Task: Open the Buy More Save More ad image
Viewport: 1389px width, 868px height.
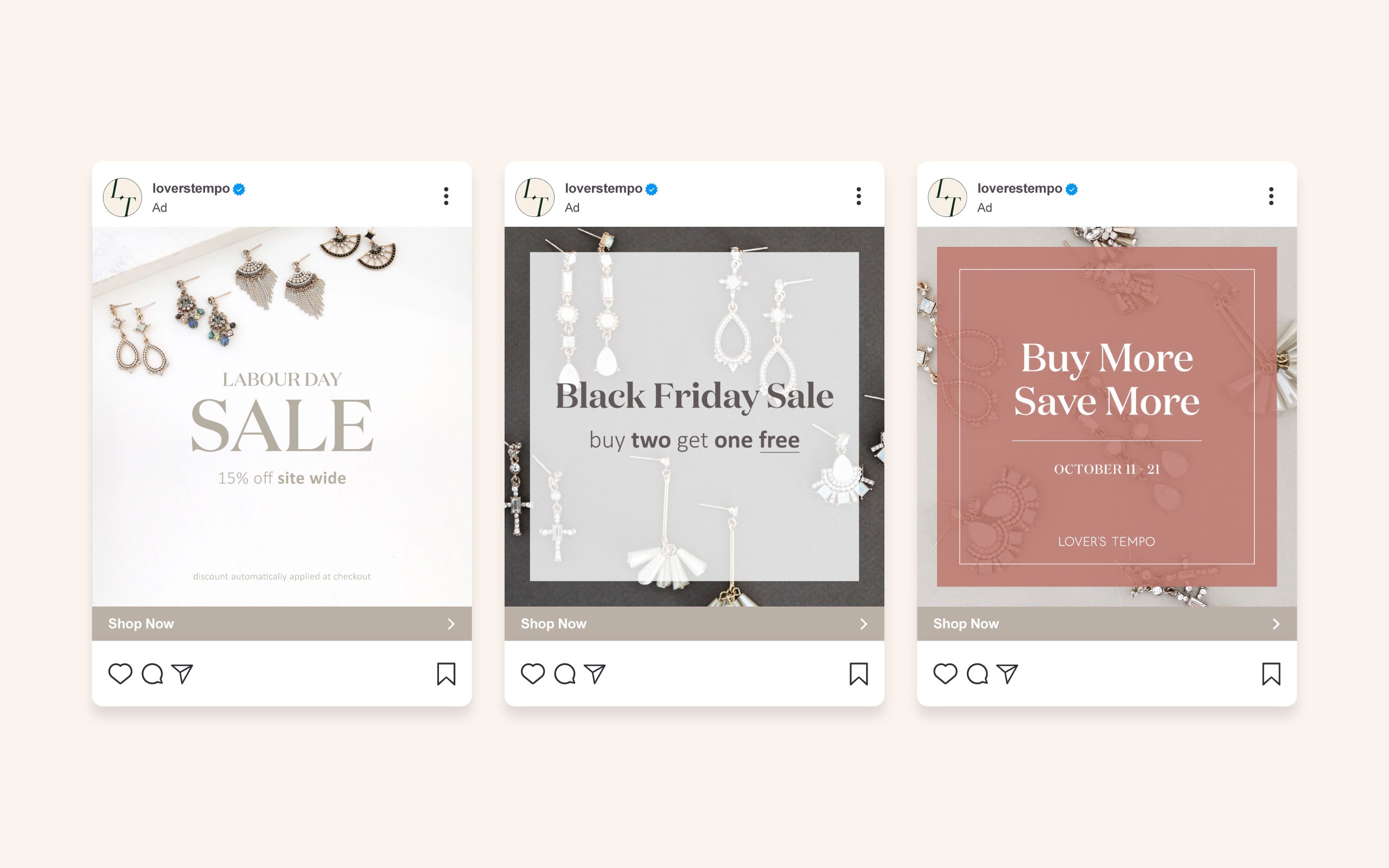Action: (x=1107, y=417)
